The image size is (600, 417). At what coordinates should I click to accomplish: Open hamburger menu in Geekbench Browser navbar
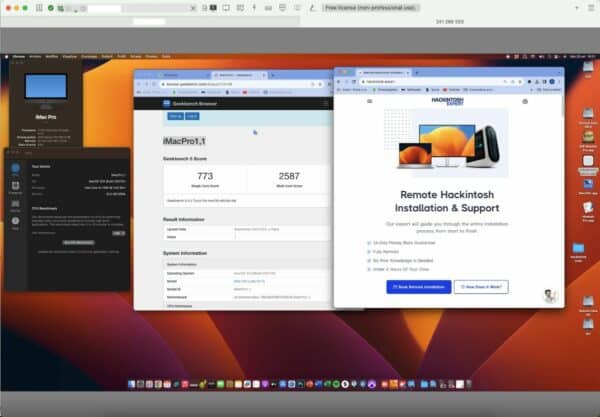point(326,103)
